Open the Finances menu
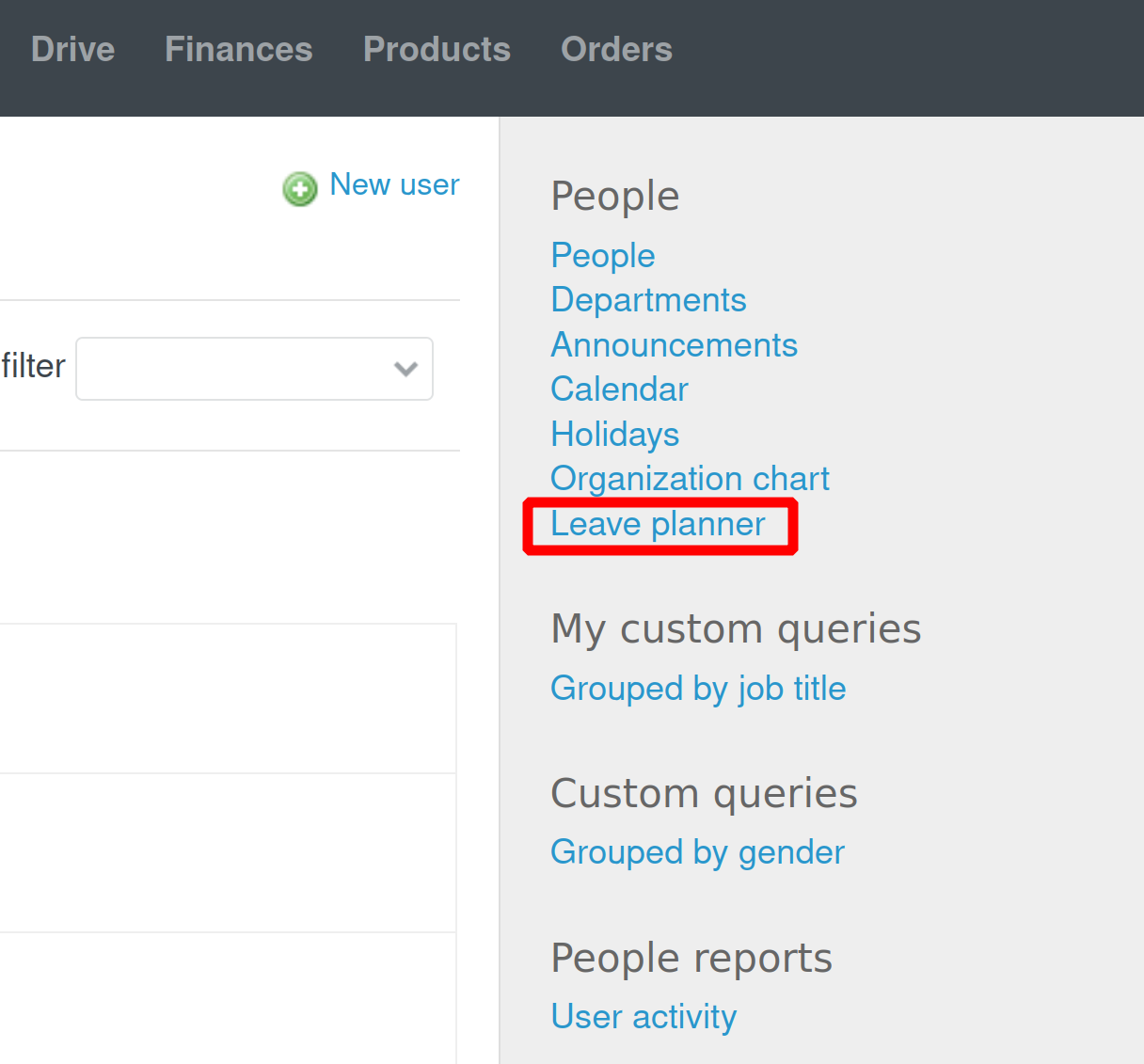The height and width of the screenshot is (1064, 1144). [x=238, y=50]
